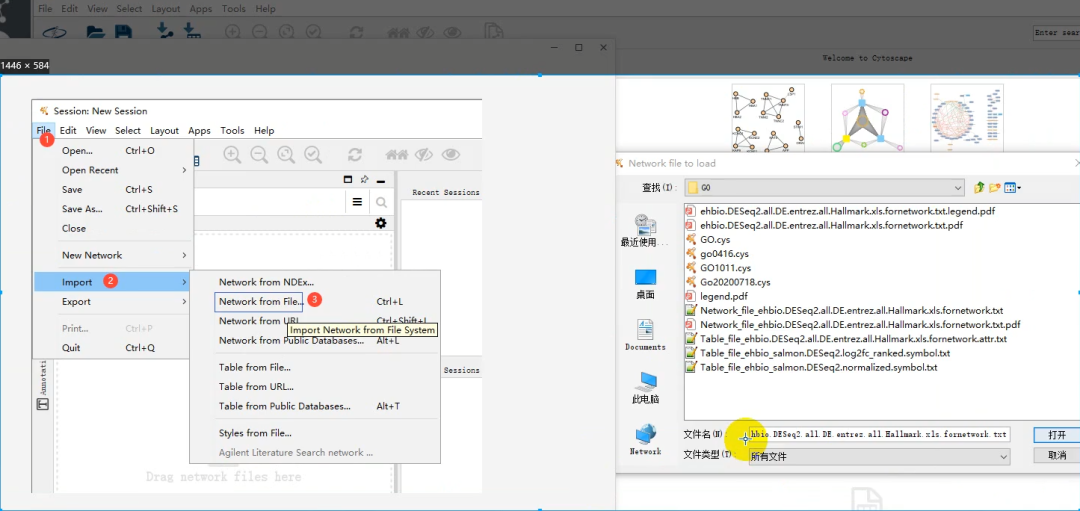Click Create New Folder icon in file dialog

tap(995, 187)
